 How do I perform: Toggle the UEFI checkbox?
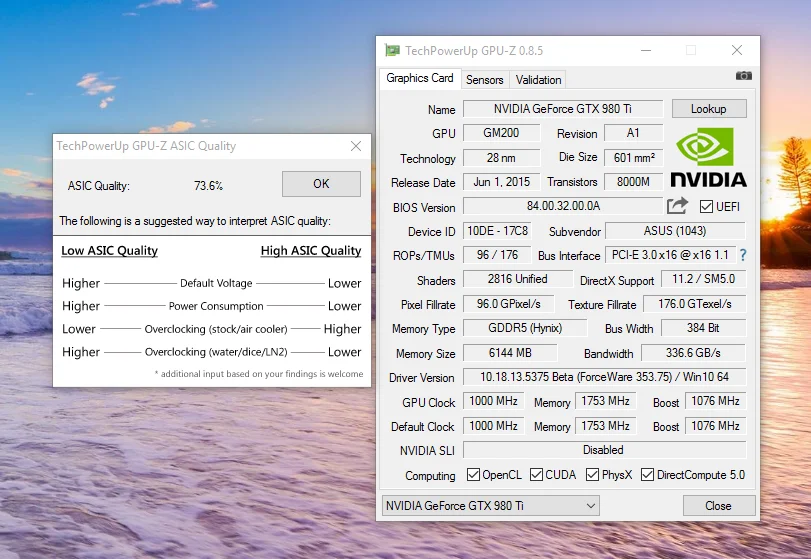(x=706, y=207)
